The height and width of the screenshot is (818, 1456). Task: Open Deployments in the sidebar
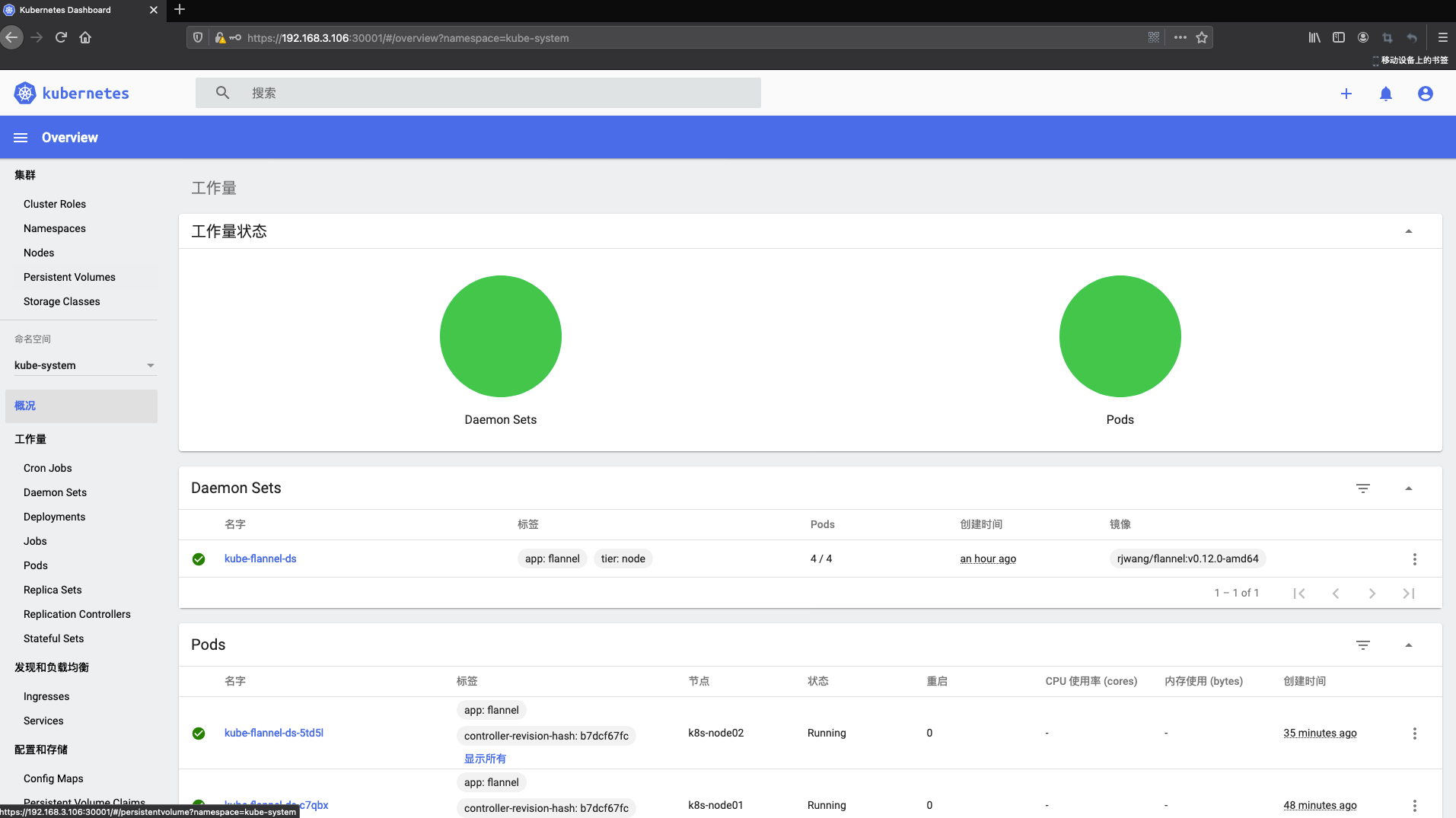[x=54, y=517]
